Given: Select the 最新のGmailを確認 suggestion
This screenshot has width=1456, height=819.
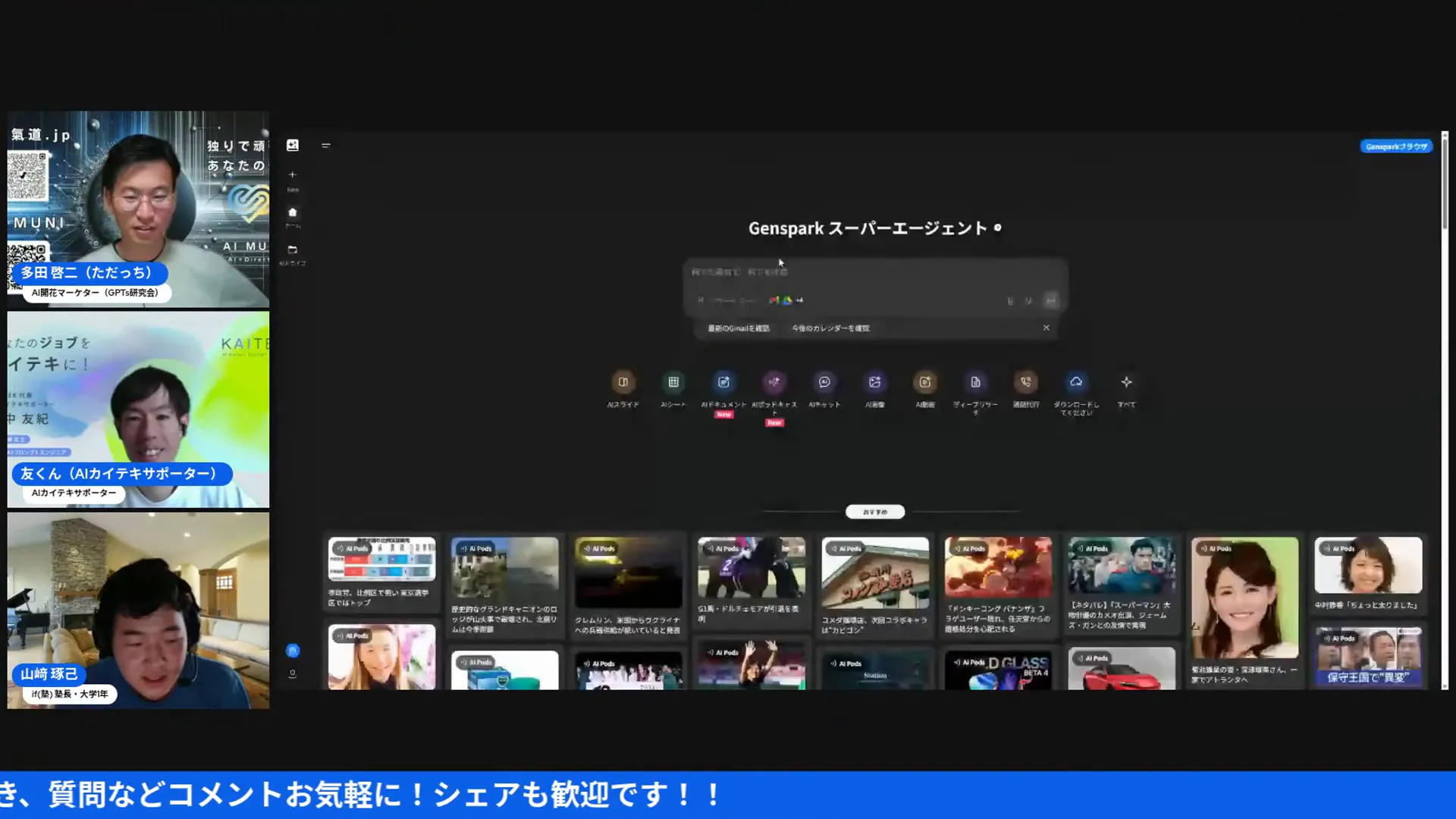Looking at the screenshot, I should point(739,328).
